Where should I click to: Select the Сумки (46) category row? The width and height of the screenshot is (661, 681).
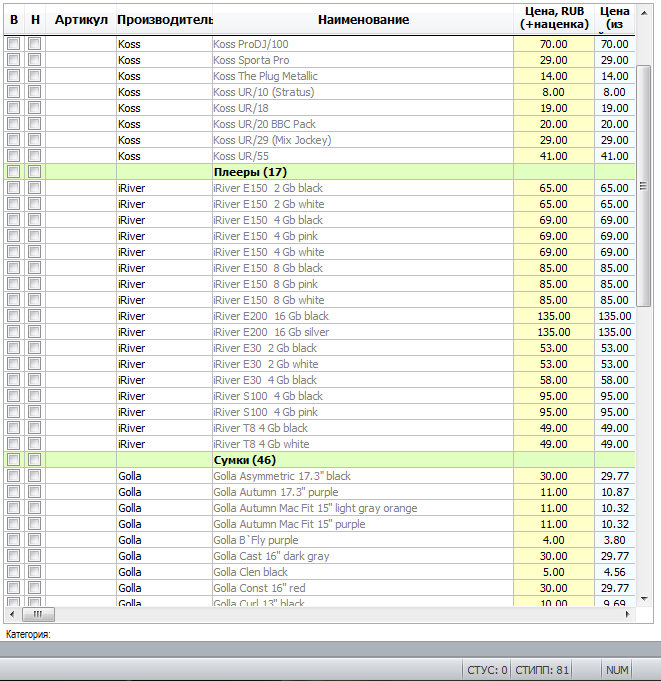pos(319,460)
